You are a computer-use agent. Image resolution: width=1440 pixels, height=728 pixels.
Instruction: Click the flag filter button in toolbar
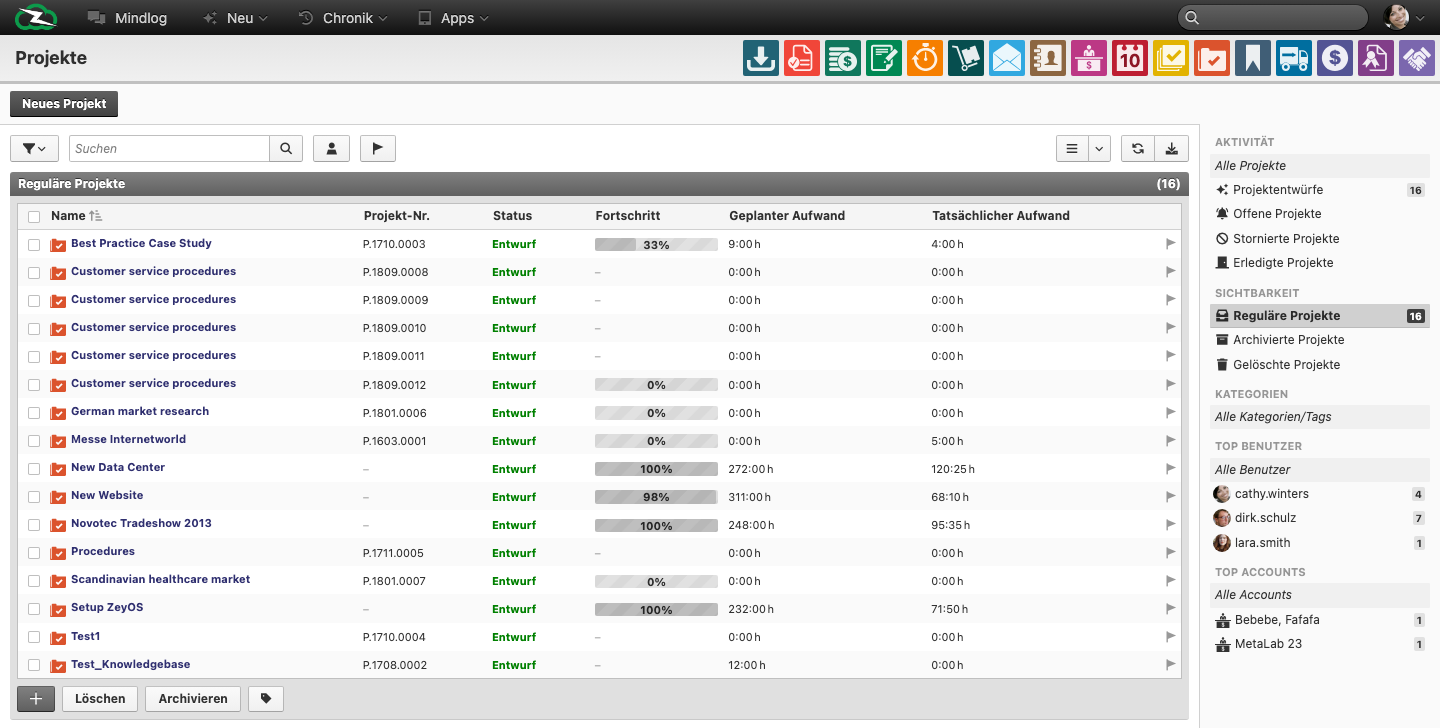(378, 148)
